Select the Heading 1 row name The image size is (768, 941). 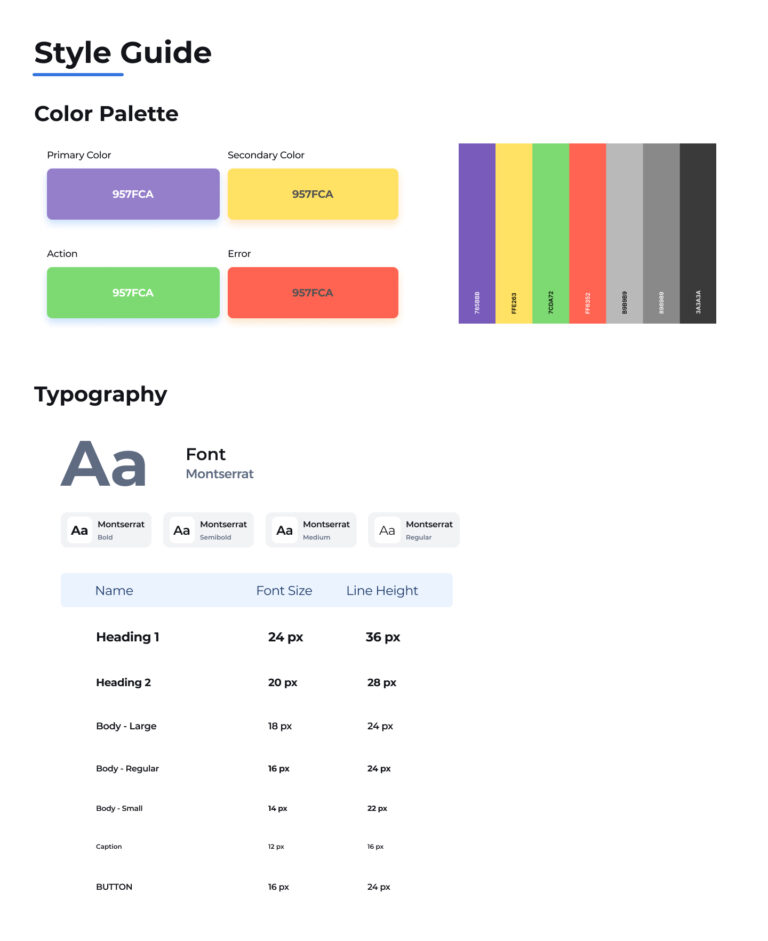pyautogui.click(x=128, y=637)
